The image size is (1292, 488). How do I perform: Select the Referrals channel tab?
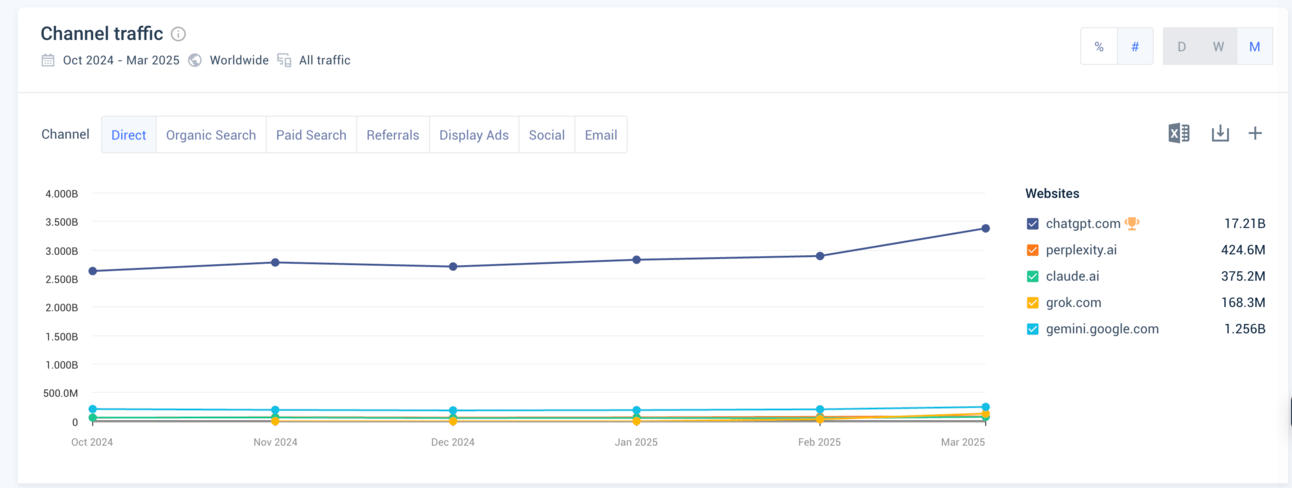click(x=393, y=135)
